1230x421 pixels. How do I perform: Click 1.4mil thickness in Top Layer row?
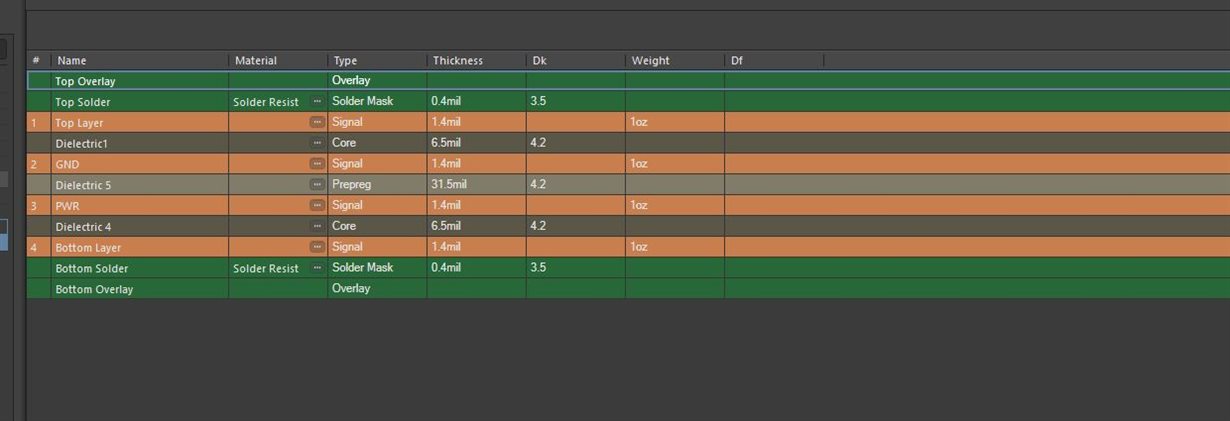(x=446, y=122)
